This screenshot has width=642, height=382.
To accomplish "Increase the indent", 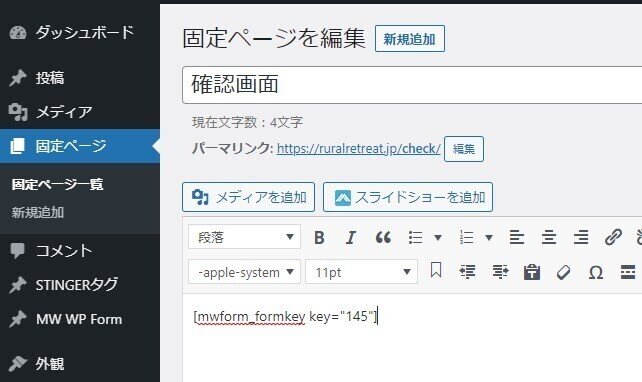I will click(500, 271).
